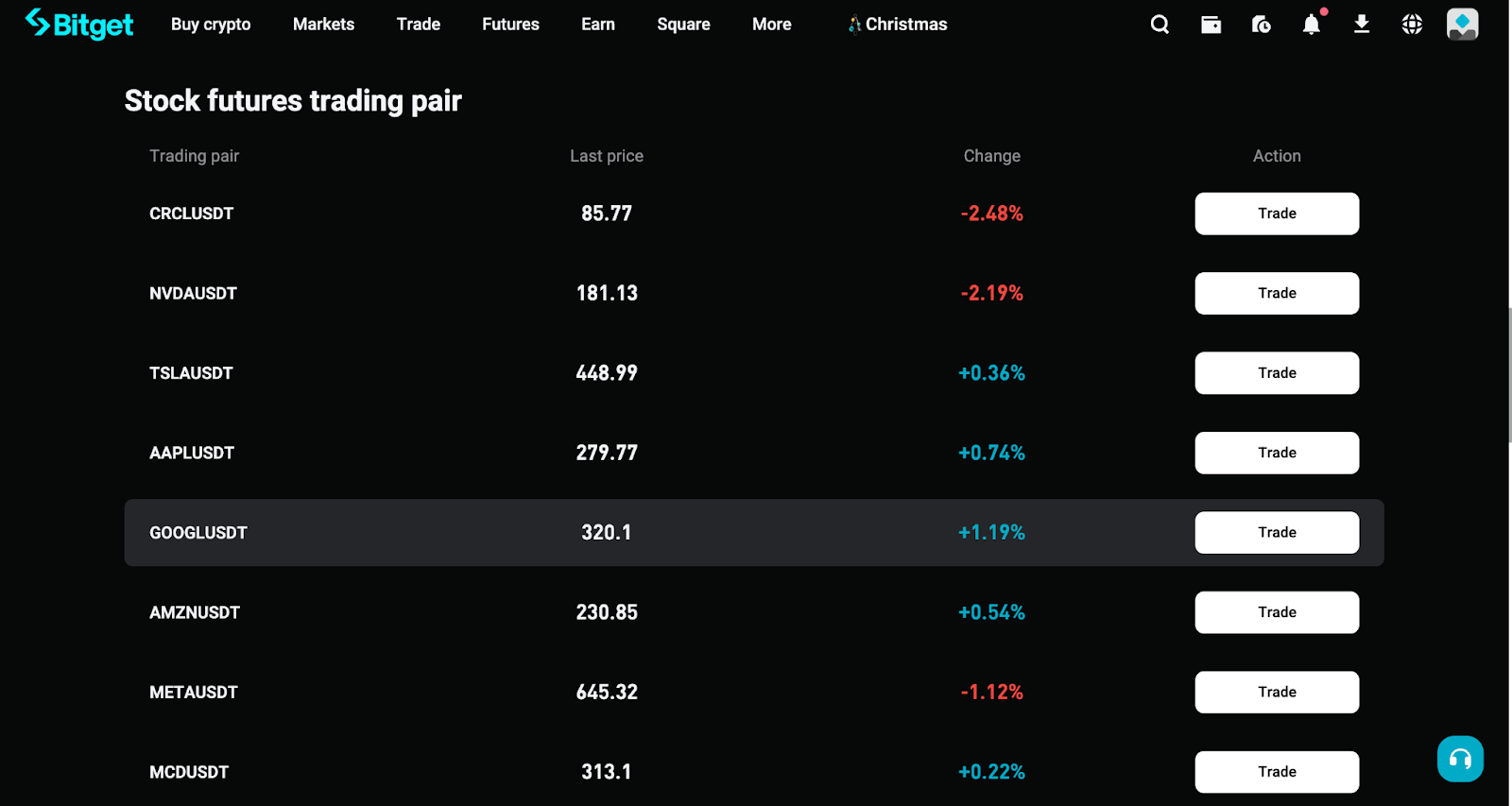Click the Action column header
The image size is (1512, 806).
(1277, 156)
